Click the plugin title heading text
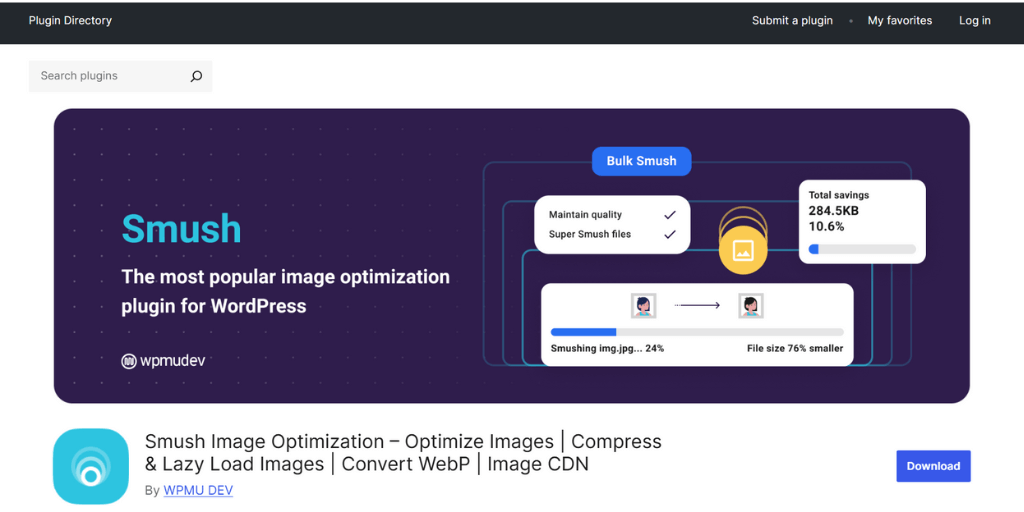1024x512 pixels. 403,453
